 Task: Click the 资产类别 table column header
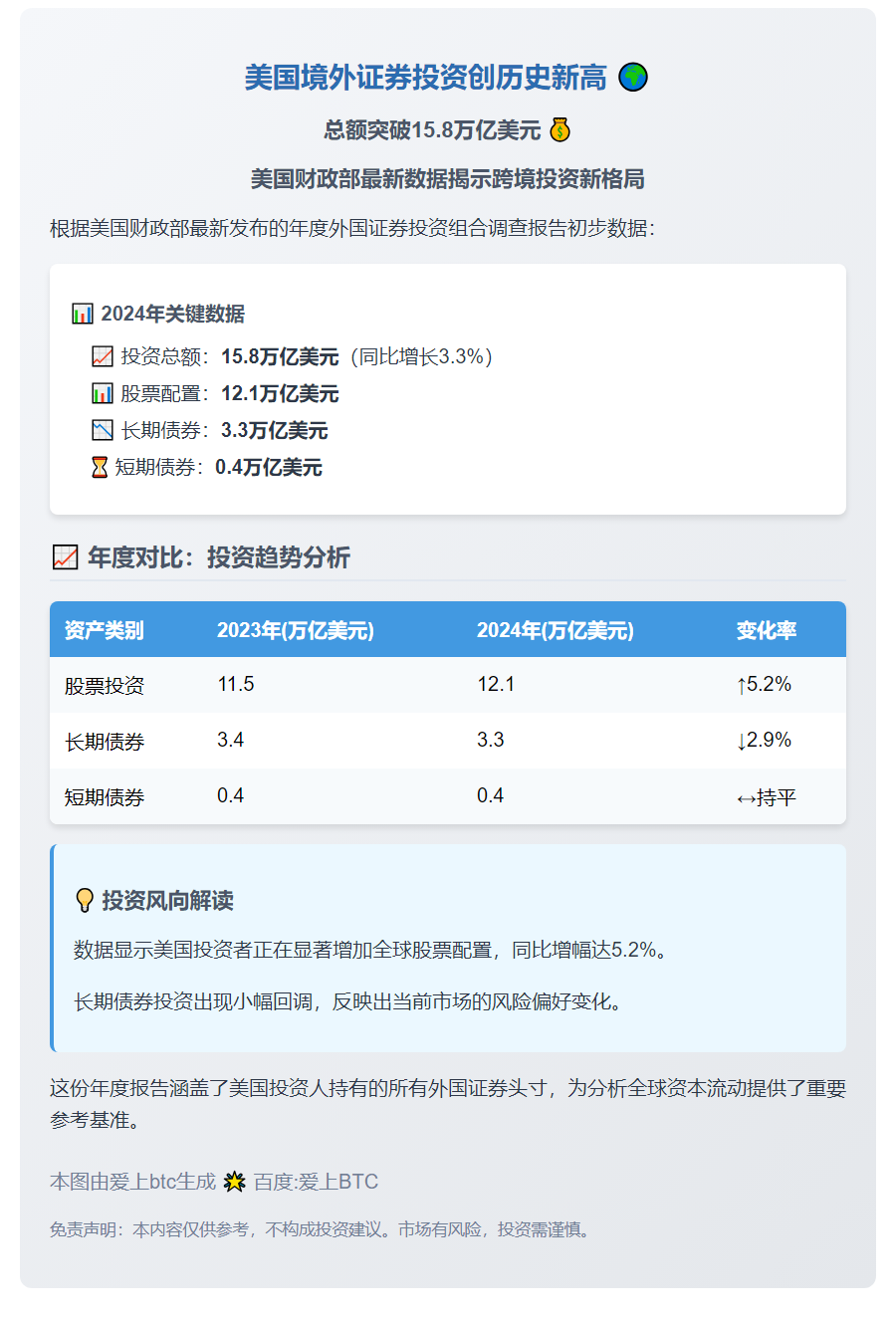pyautogui.click(x=105, y=630)
